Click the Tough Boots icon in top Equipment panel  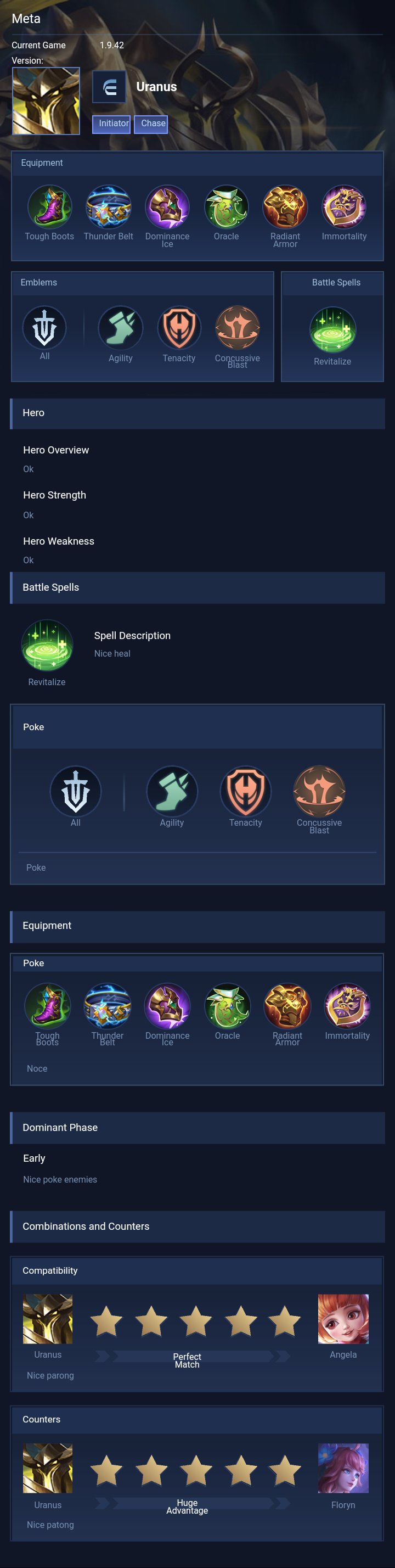tap(49, 207)
